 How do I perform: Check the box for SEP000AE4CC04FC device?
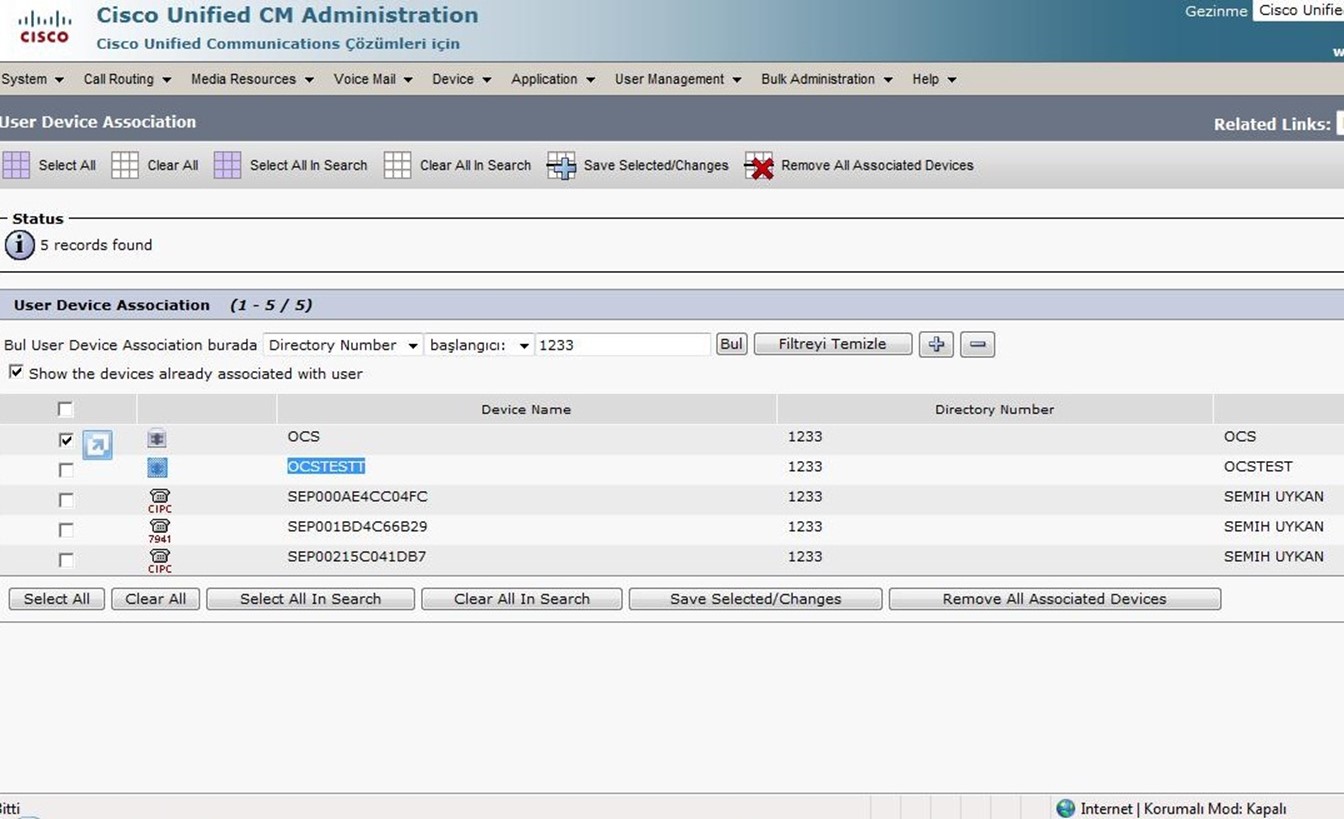coord(66,500)
